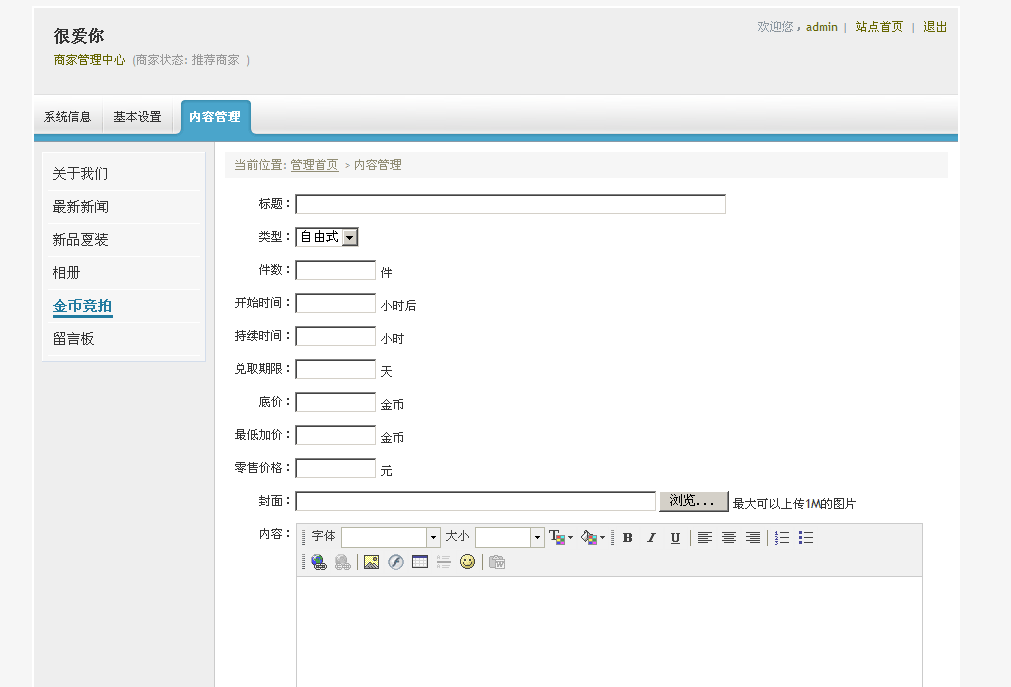Click inside the 内容 editor area
The height and width of the screenshot is (687, 1011).
coord(609,632)
